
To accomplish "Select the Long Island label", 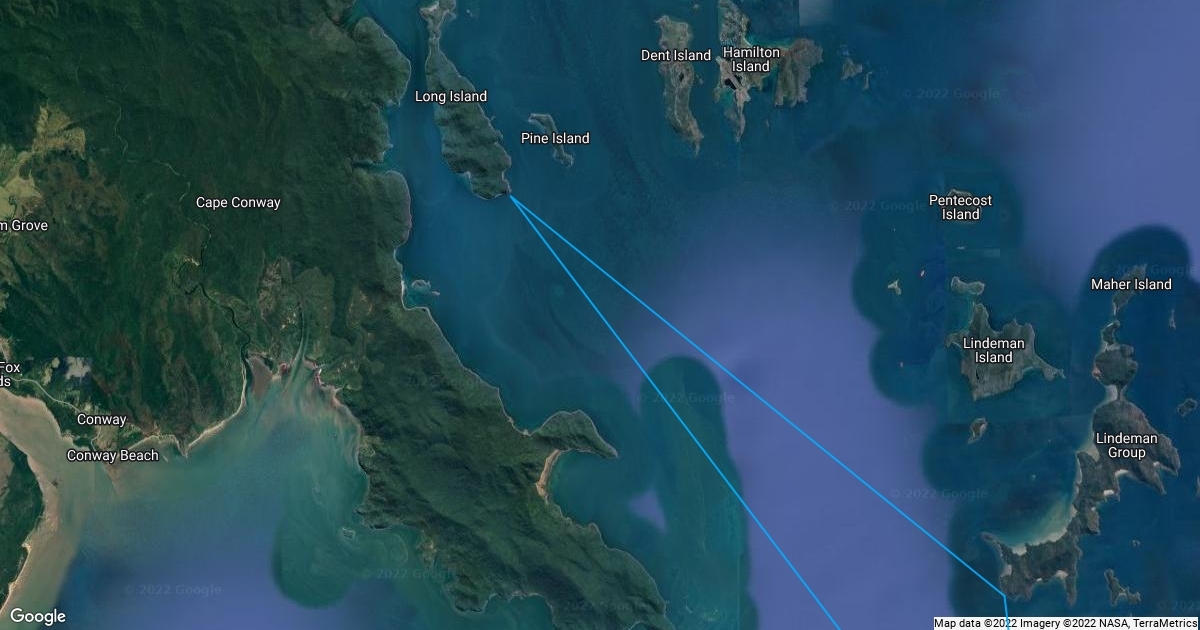I will (x=451, y=97).
